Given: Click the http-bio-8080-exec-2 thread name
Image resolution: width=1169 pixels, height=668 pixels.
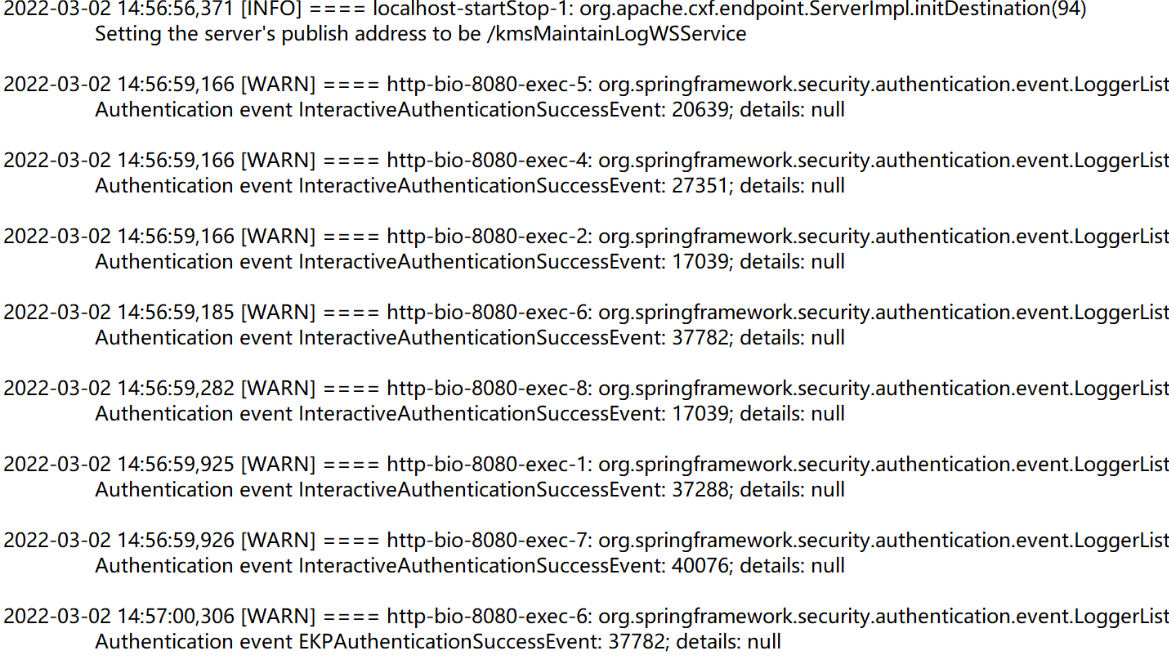Looking at the screenshot, I should coord(488,236).
